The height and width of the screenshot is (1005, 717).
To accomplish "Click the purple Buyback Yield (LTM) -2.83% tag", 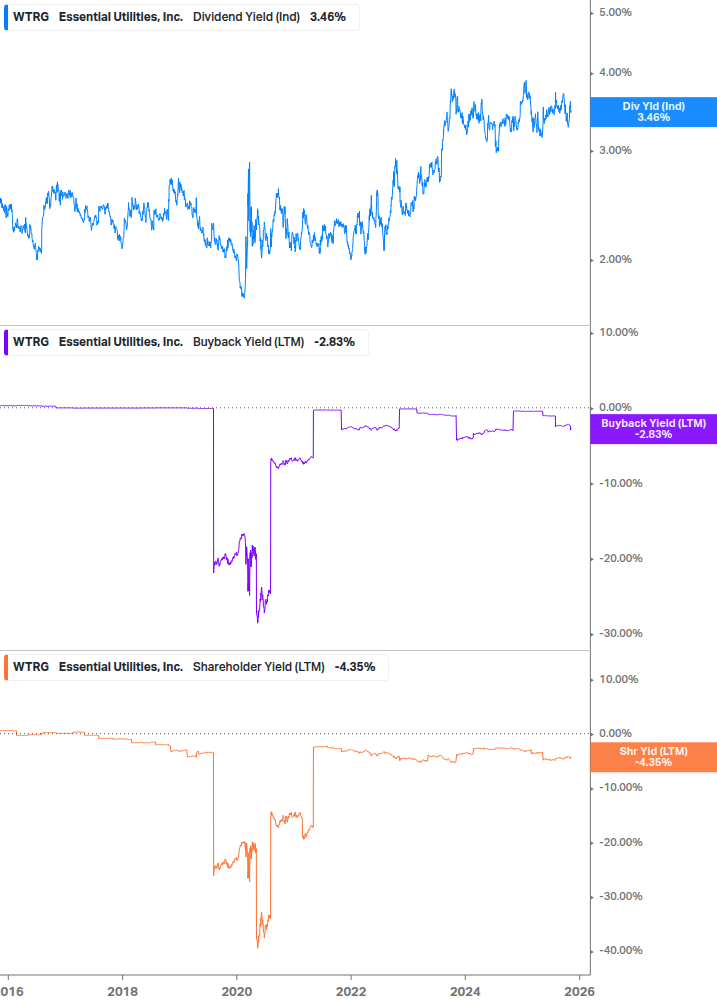I will 653,429.
